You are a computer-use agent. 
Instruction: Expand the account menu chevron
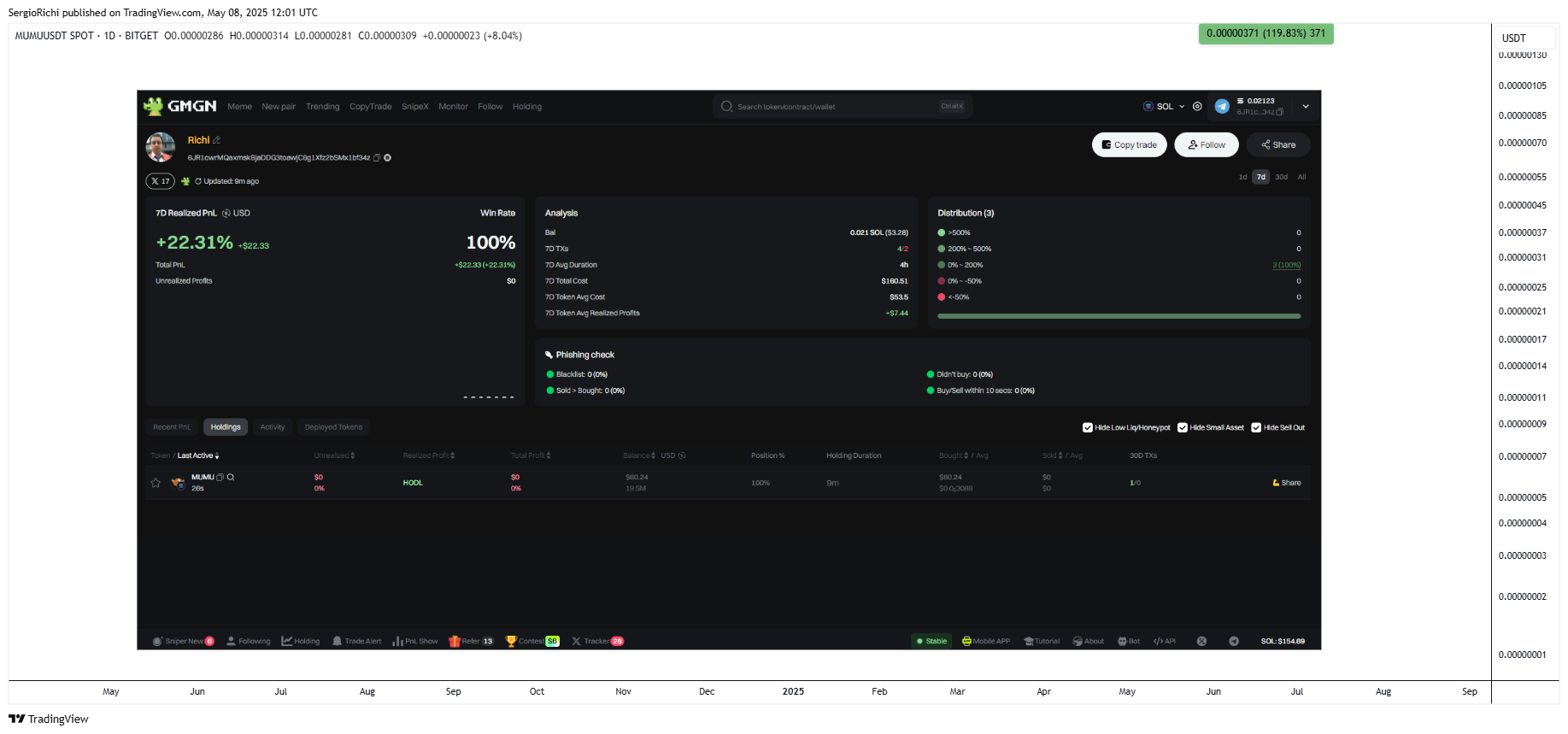tap(1306, 107)
